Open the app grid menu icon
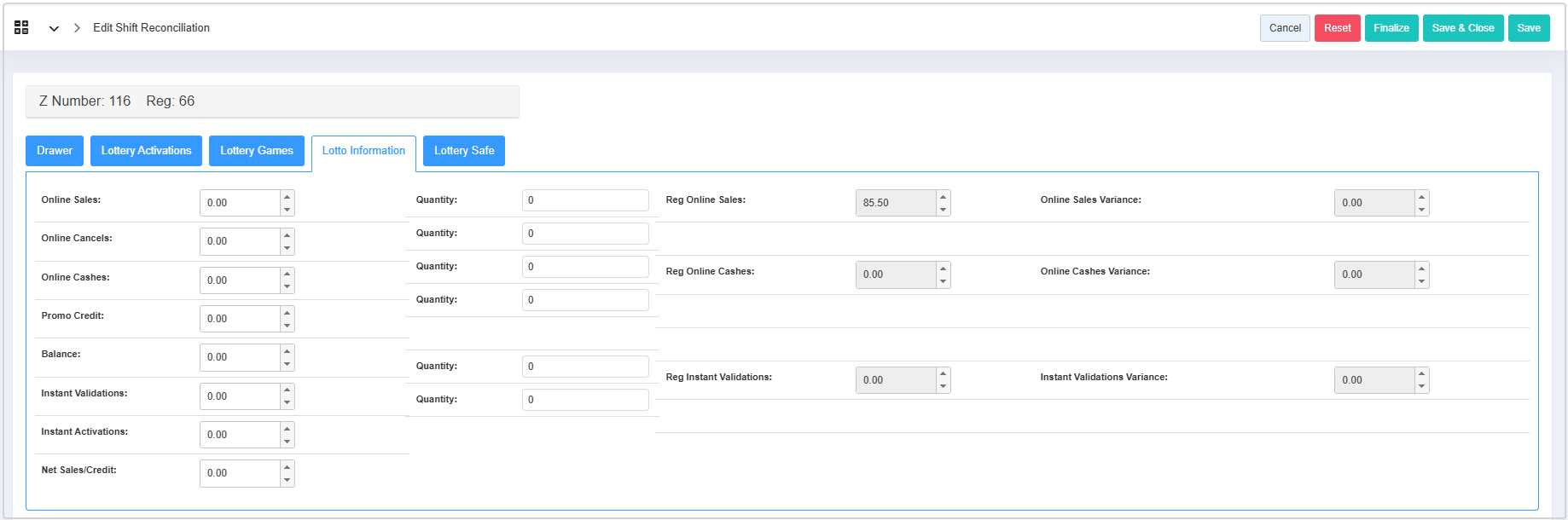Viewport: 1568px width, 520px height. click(21, 28)
